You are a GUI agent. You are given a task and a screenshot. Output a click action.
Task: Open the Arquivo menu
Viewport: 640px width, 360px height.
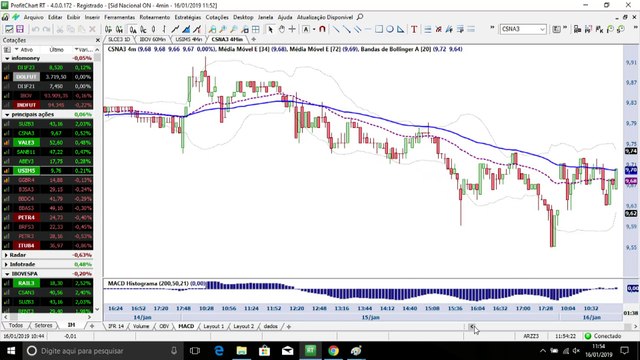tap(33, 17)
